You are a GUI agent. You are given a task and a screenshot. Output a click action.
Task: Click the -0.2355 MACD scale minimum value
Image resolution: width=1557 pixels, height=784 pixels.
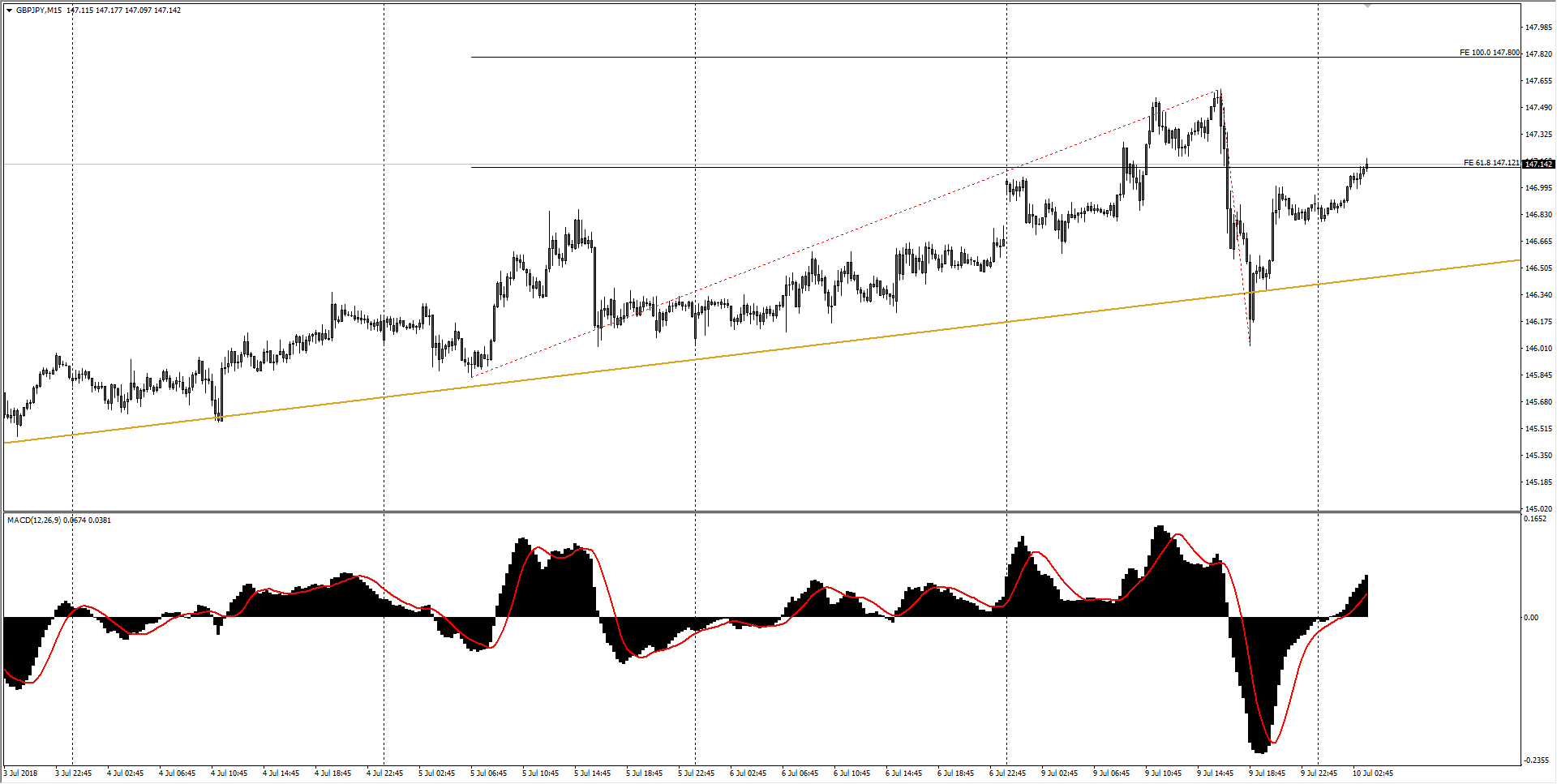click(x=1537, y=760)
